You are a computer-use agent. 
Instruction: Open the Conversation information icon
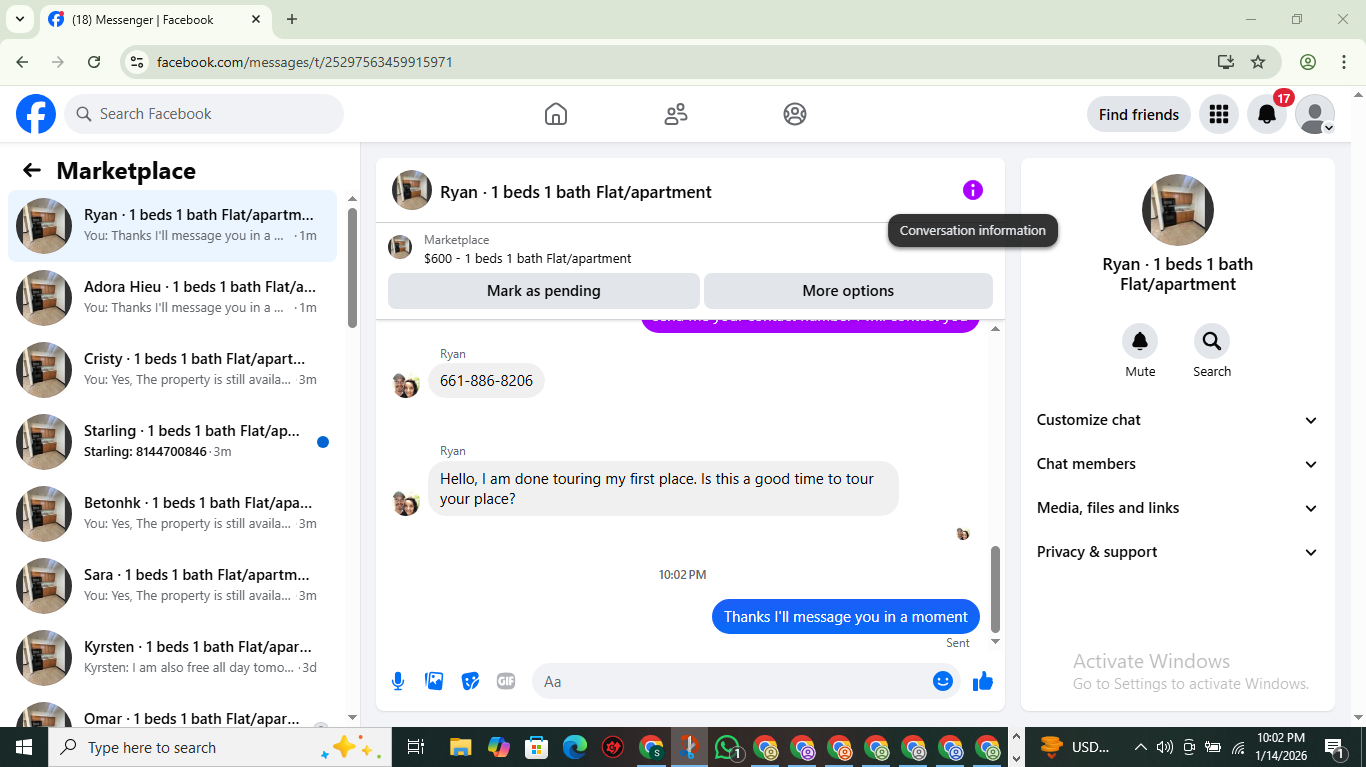click(973, 190)
